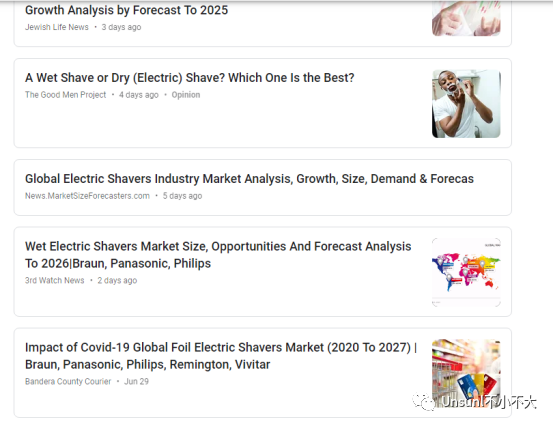Select the 3rd Watch News source label
The width and height of the screenshot is (554, 427).
54,280
